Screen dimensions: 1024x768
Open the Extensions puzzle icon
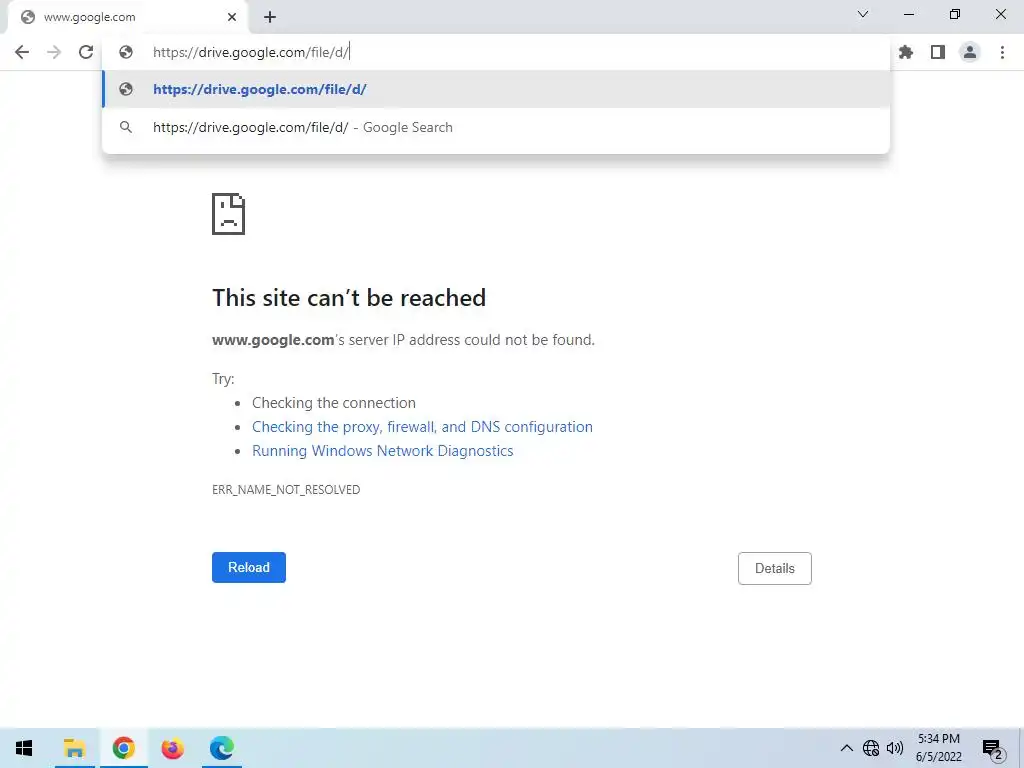[x=906, y=52]
